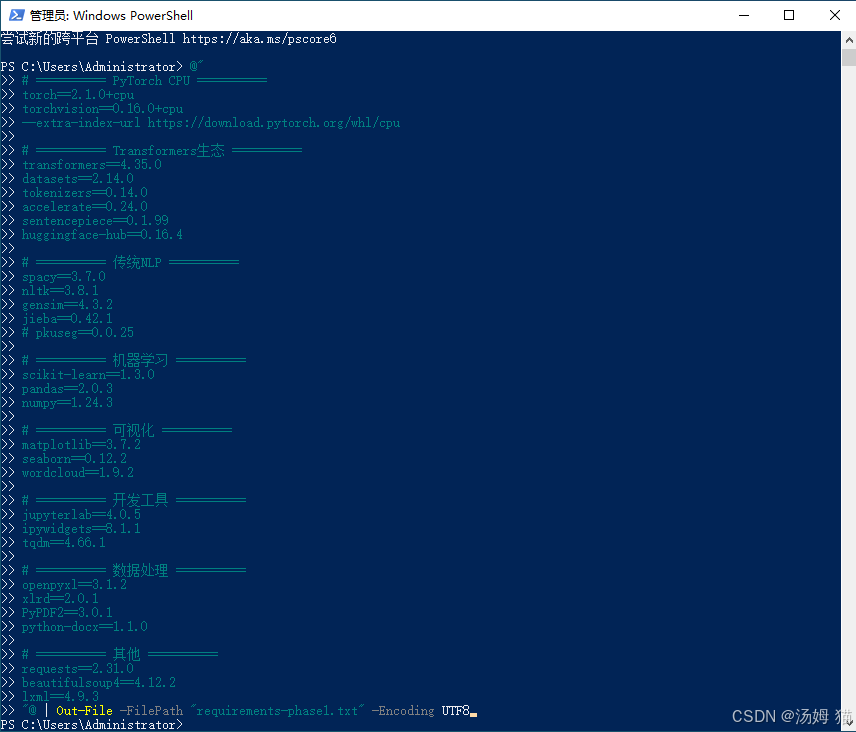The height and width of the screenshot is (732, 856).
Task: Click the line 'pandas==2.0.3'
Action: tap(67, 389)
